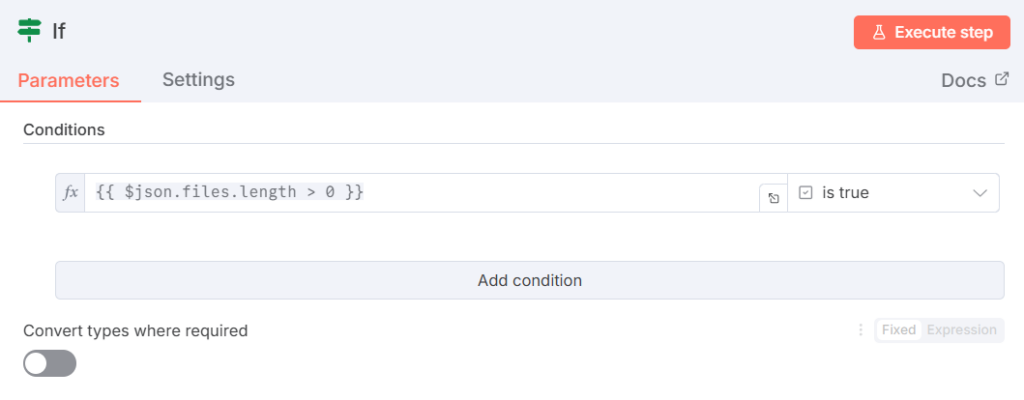This screenshot has width=1024, height=400.
Task: Switch parameter mode to Expression
Action: (x=961, y=330)
